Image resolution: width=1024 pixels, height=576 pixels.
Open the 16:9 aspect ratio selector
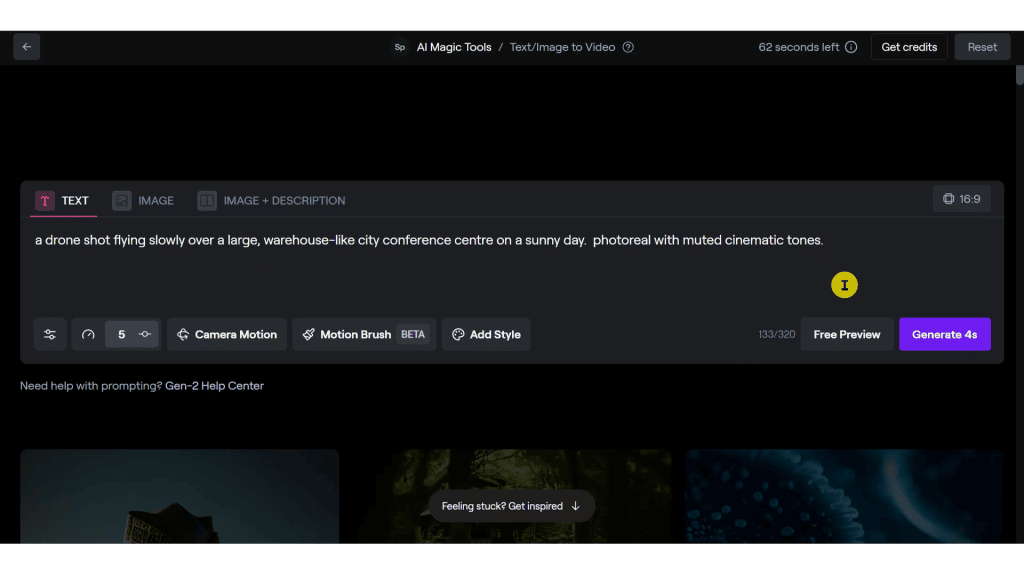click(x=961, y=199)
